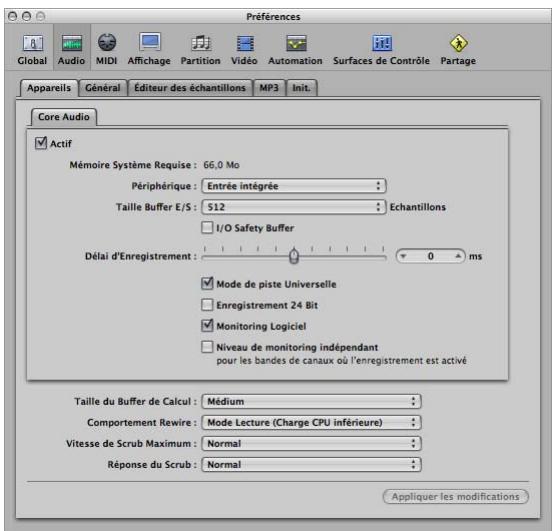
Task: Open the Affichage display preferences icon
Action: pyautogui.click(x=150, y=43)
